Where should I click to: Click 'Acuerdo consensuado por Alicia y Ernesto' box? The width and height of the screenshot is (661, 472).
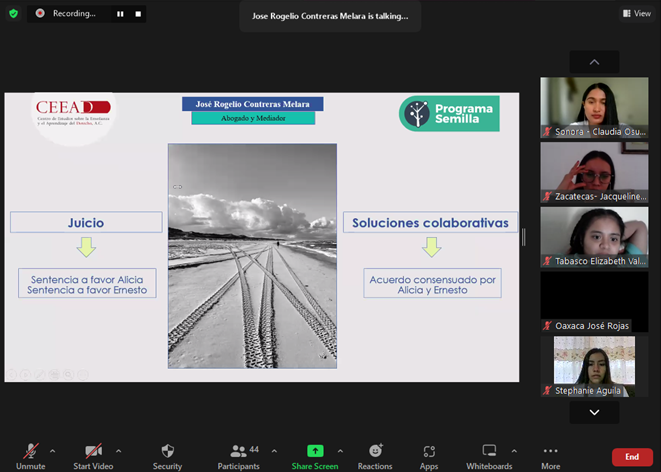(x=433, y=283)
